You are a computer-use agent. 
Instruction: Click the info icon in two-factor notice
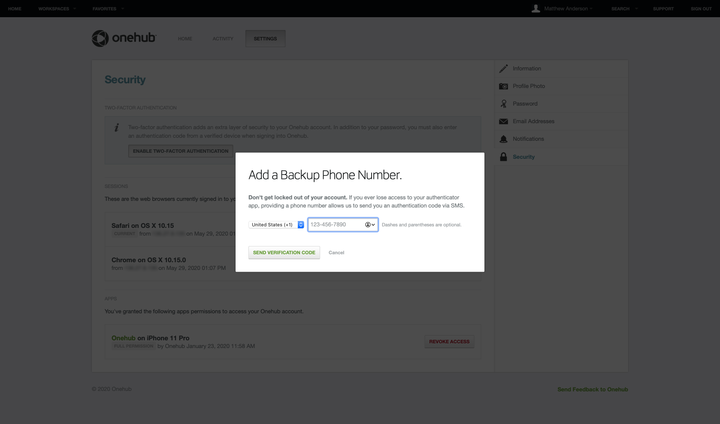(117, 127)
